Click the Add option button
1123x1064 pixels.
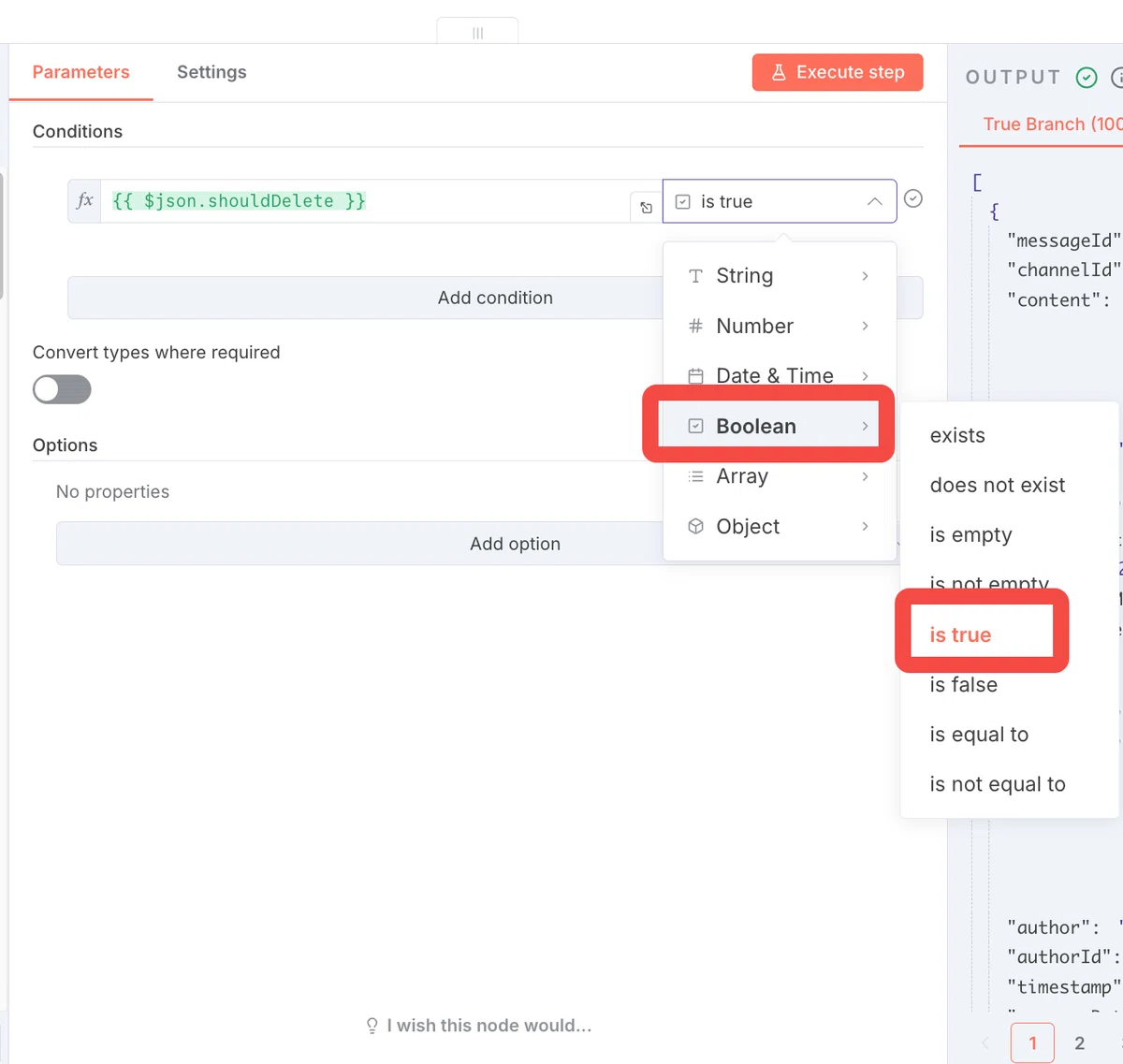point(359,544)
